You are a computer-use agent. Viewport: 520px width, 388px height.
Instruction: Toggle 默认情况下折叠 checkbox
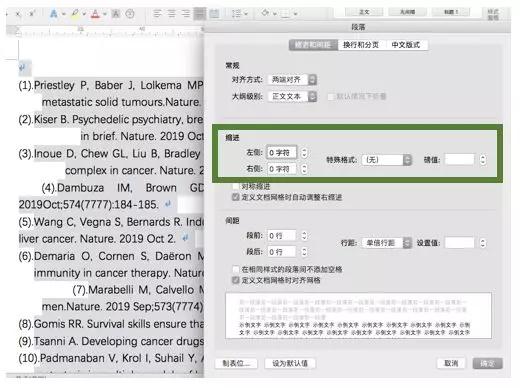[x=331, y=97]
